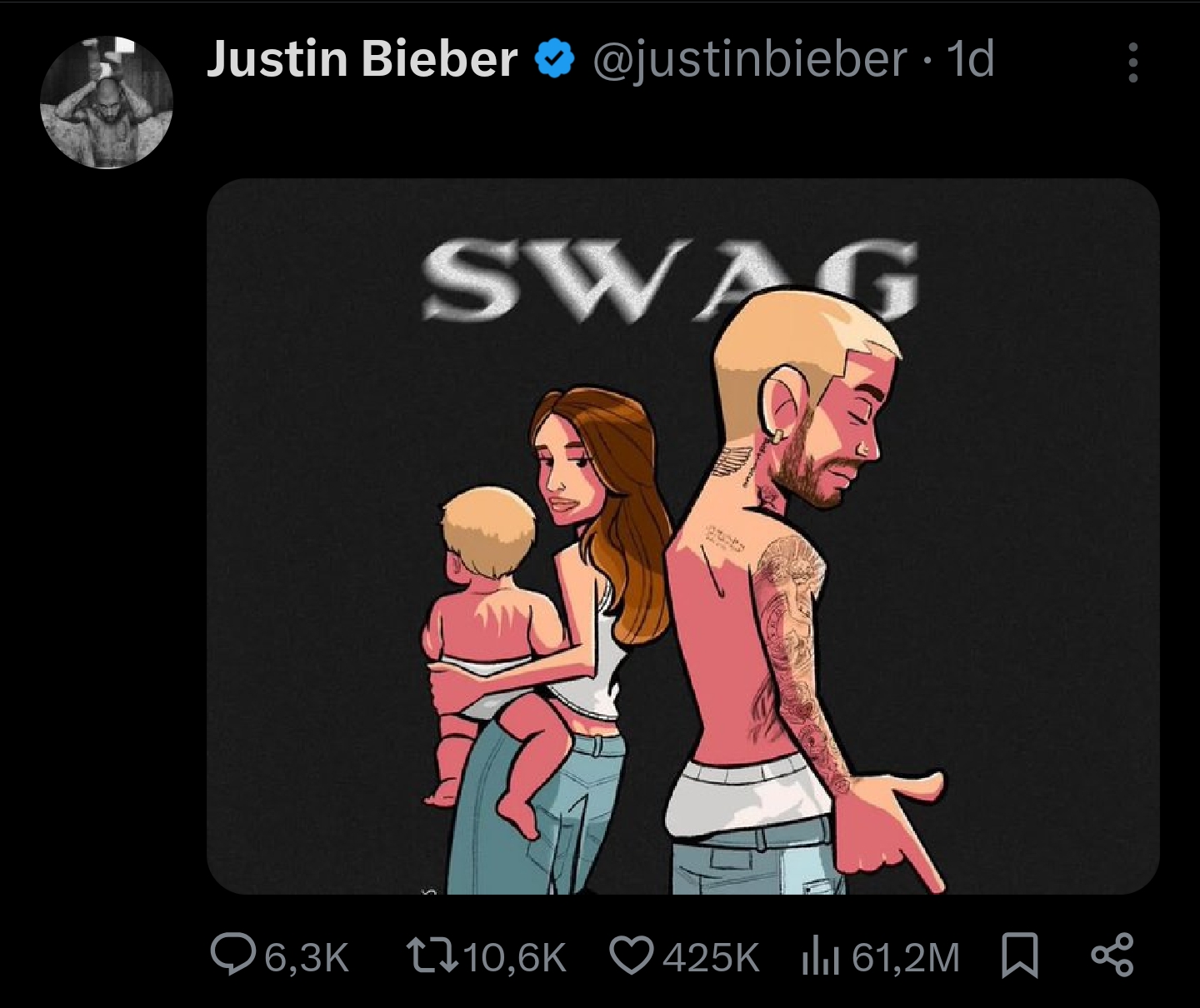Viewport: 1200px width, 1008px height.
Task: Repost the tweet via the retweet icon
Action: tap(431, 956)
